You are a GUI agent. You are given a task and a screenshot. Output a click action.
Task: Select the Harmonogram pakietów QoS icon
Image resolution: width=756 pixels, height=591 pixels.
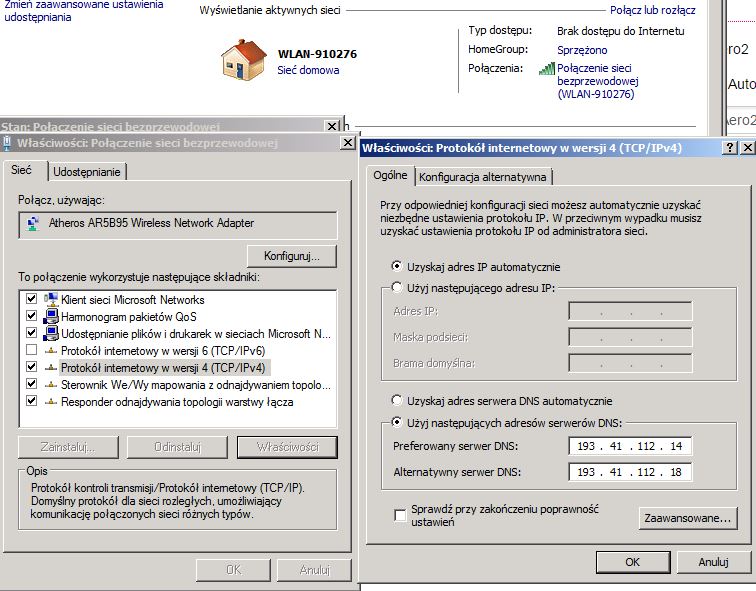[52, 317]
